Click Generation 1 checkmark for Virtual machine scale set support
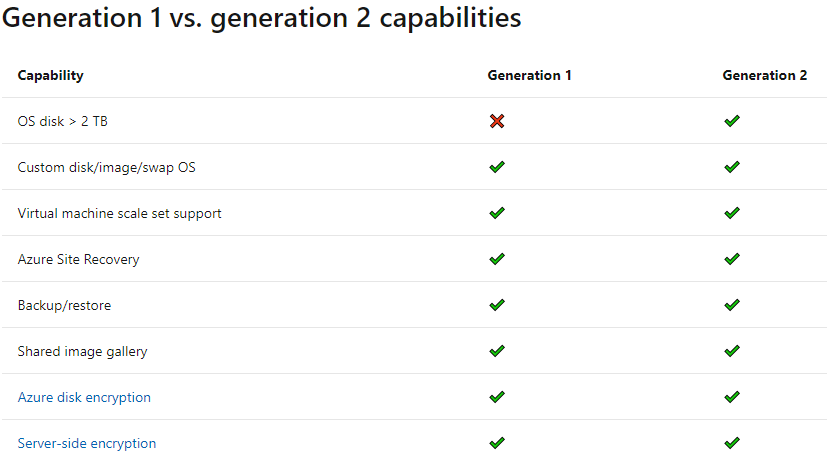 point(496,213)
